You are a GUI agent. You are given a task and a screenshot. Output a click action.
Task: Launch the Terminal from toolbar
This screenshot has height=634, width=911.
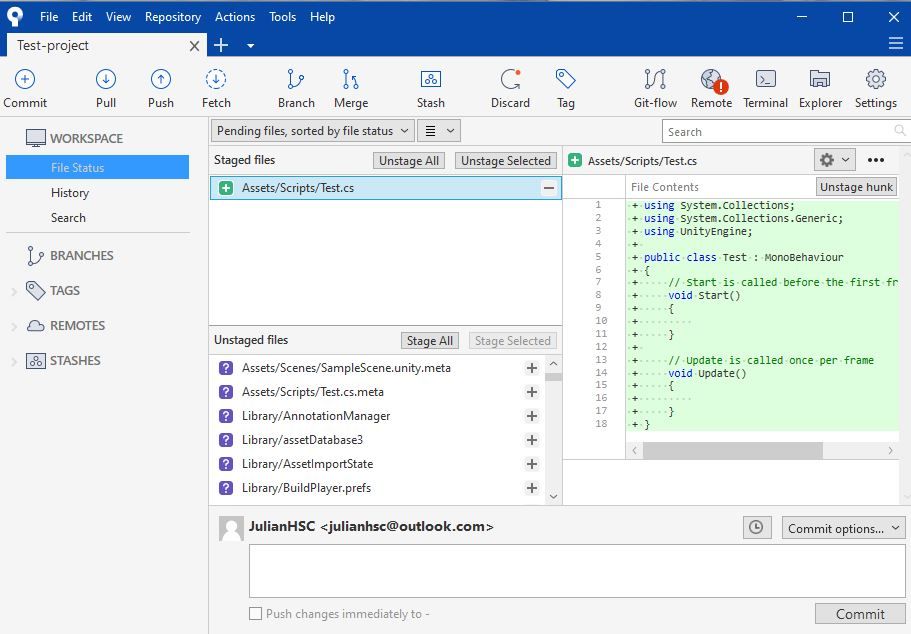point(766,79)
